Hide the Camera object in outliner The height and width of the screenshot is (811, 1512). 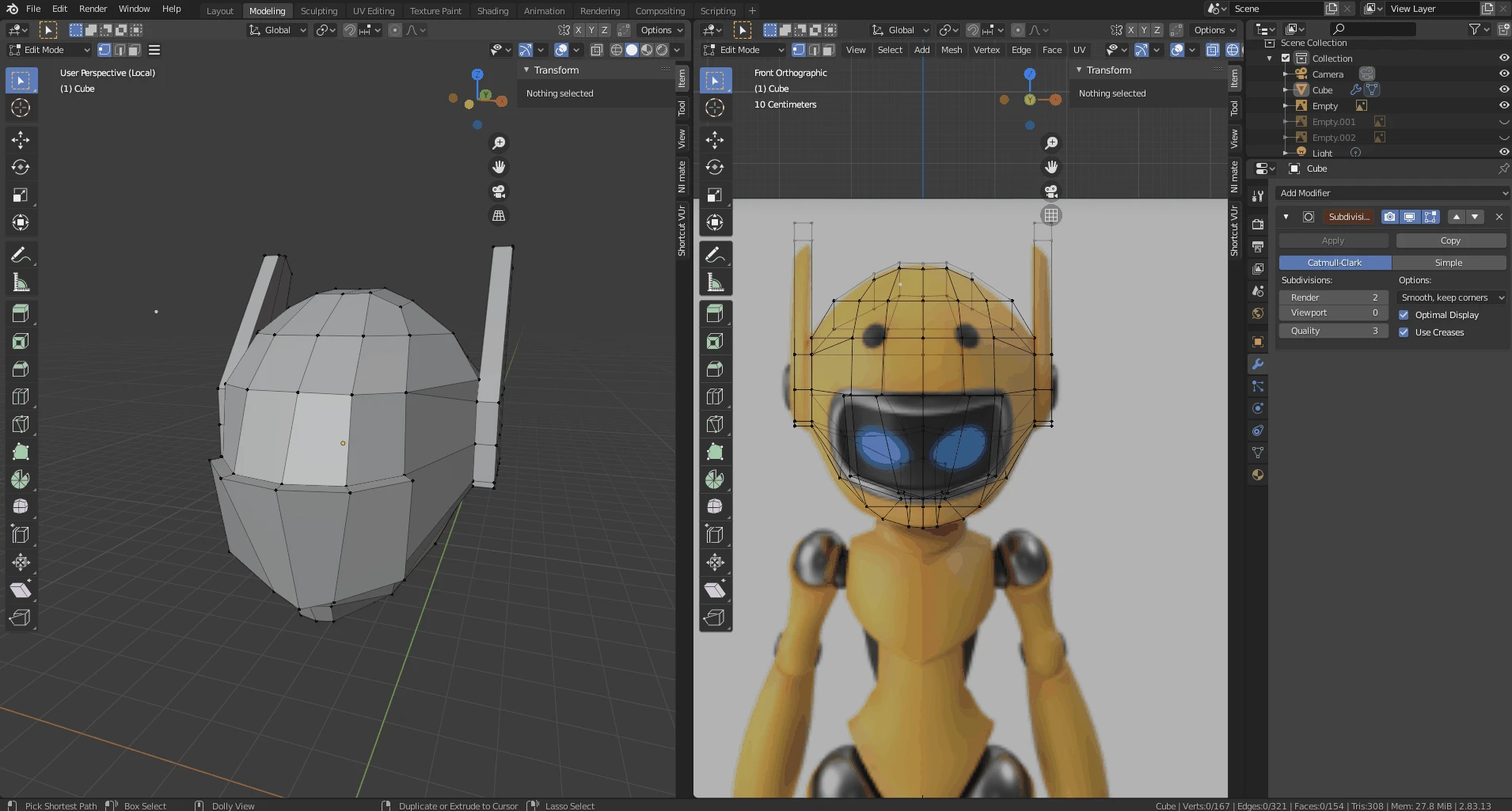[1503, 74]
